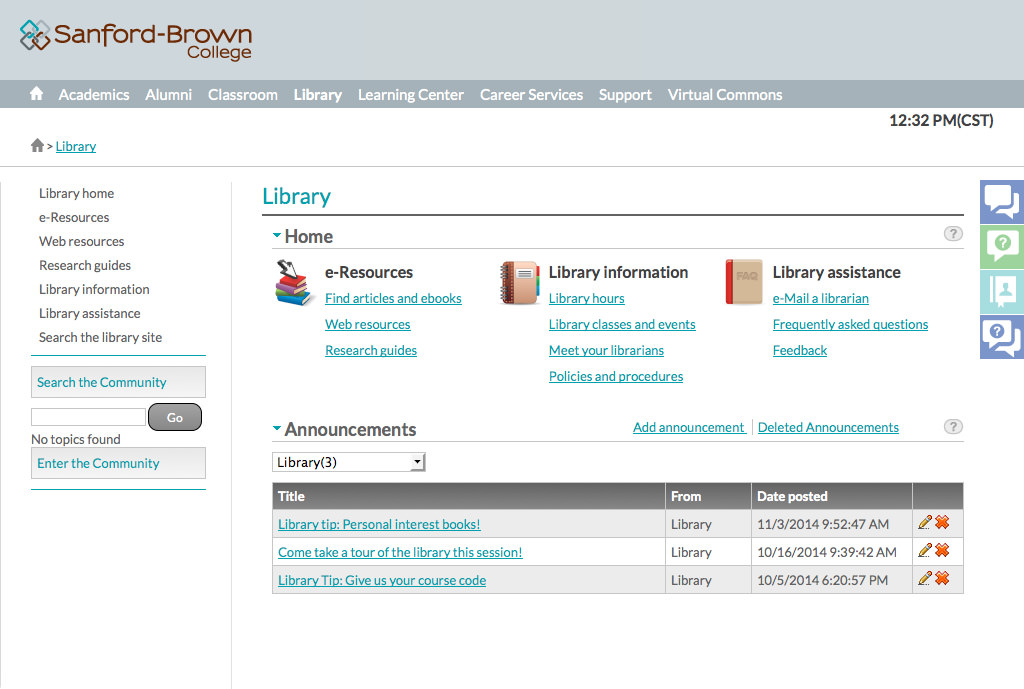Open the Learning Center menu
This screenshot has width=1024, height=689.
click(410, 95)
